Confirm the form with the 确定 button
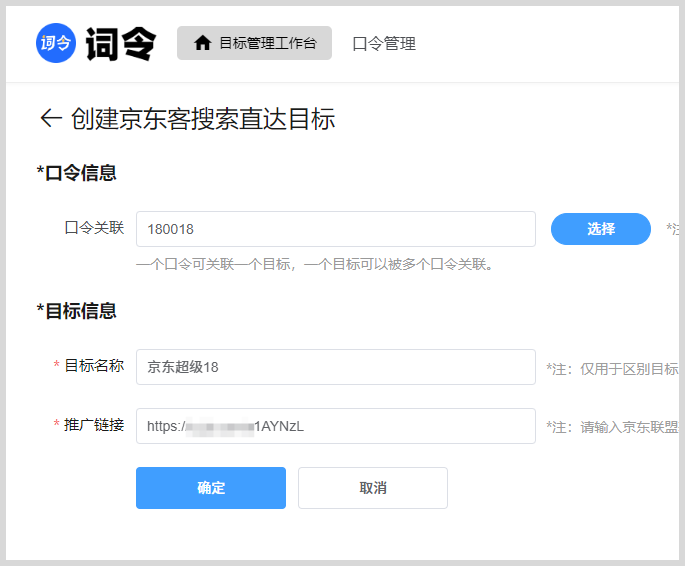The width and height of the screenshot is (685, 566). coord(211,488)
